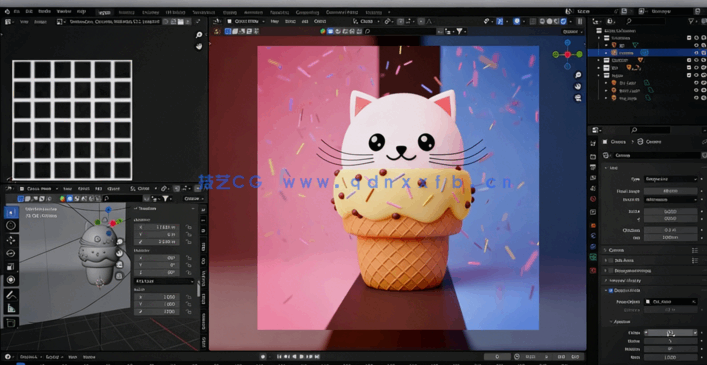Toggle camera view icon in the main render viewport
The width and height of the screenshot is (707, 365).
point(578,98)
